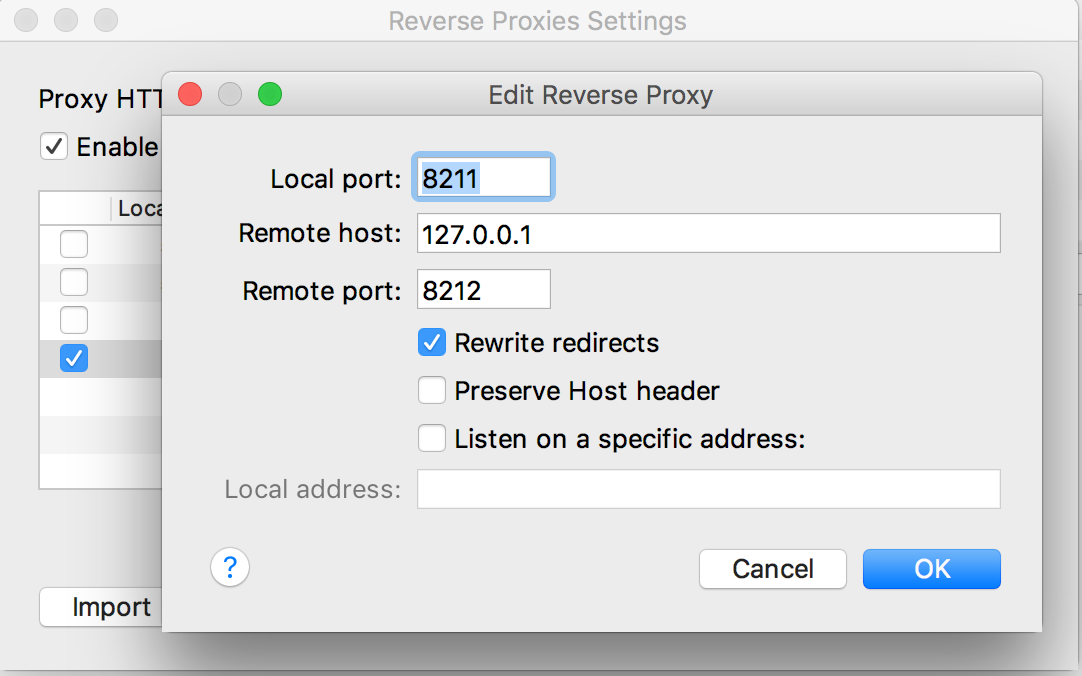The image size is (1082, 676).
Task: Check the first row's checkbox in proxies table
Action: point(74,243)
